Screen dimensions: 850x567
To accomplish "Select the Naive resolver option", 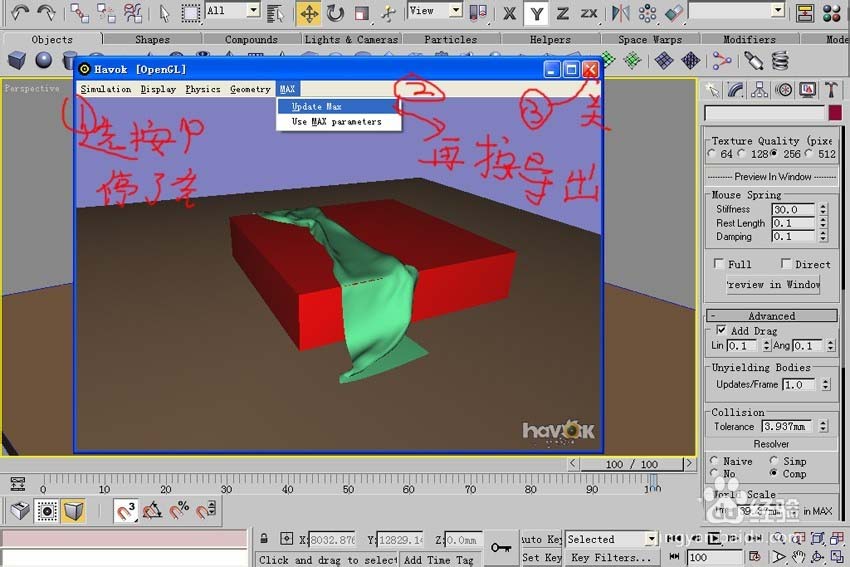I will pyautogui.click(x=714, y=461).
